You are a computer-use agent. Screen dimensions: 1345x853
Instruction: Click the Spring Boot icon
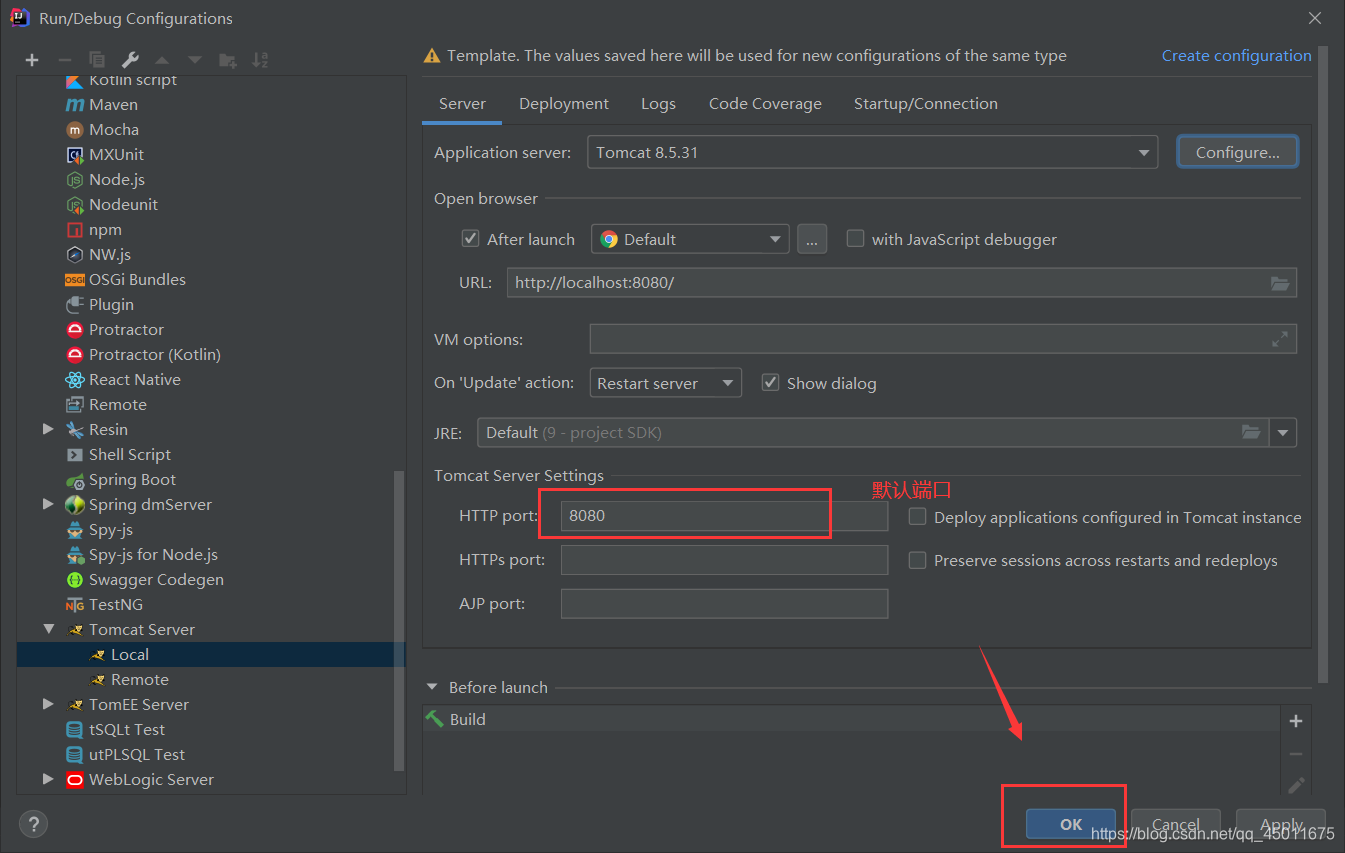(x=75, y=480)
